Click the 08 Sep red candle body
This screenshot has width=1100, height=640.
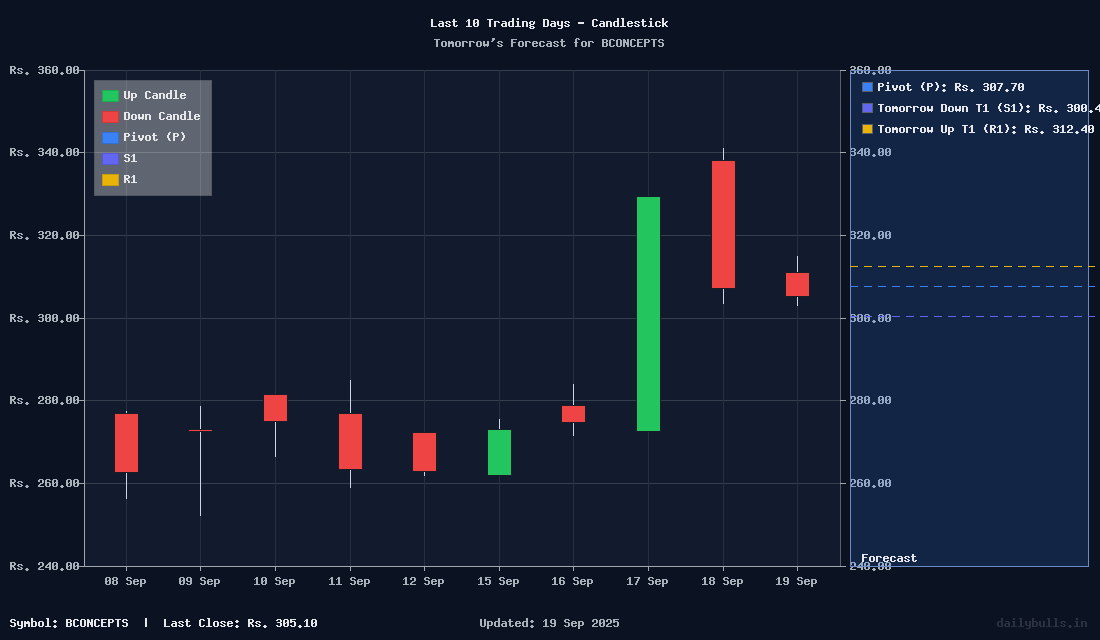(x=126, y=443)
